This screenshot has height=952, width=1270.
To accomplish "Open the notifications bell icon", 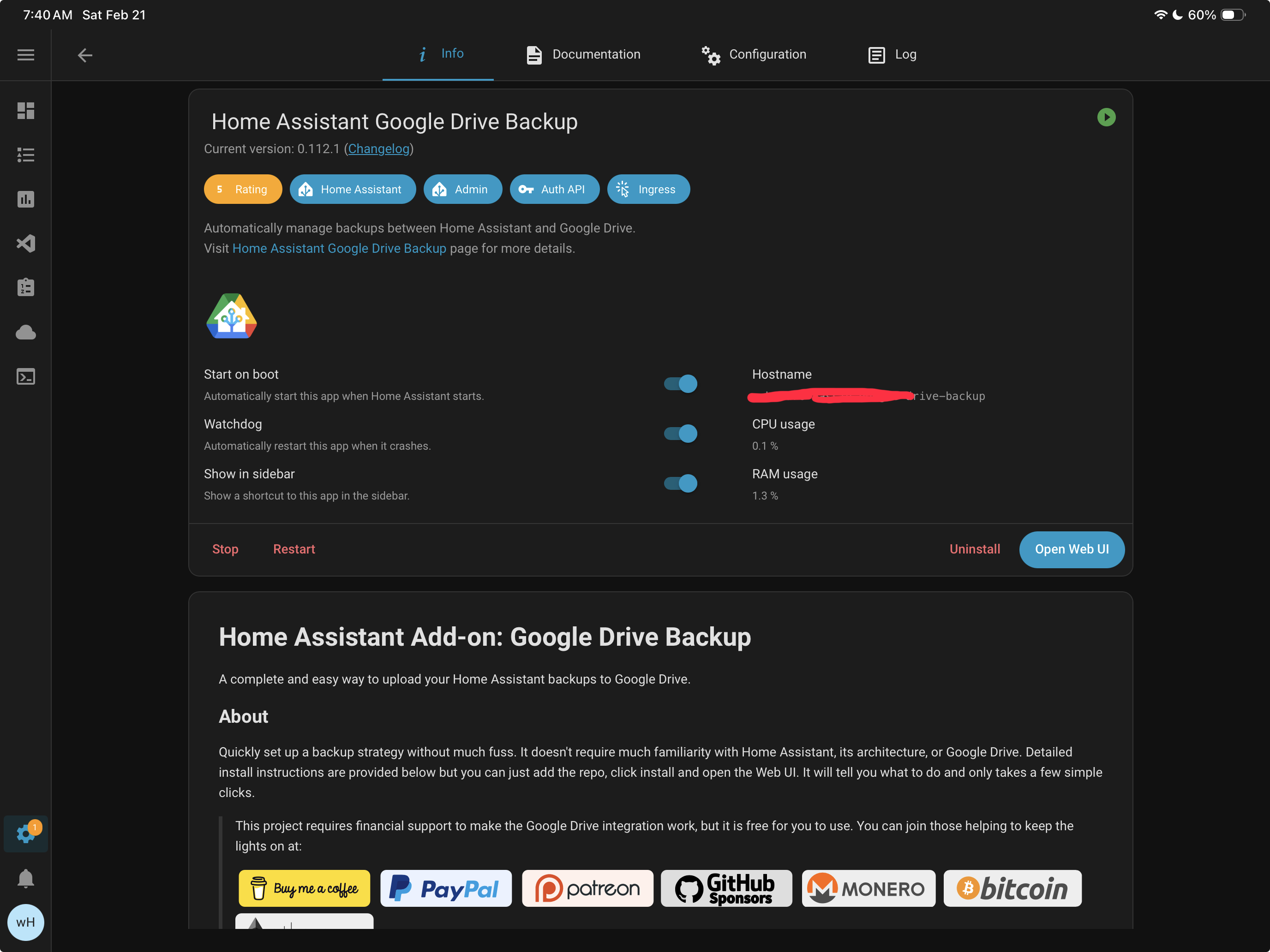I will tap(25, 878).
